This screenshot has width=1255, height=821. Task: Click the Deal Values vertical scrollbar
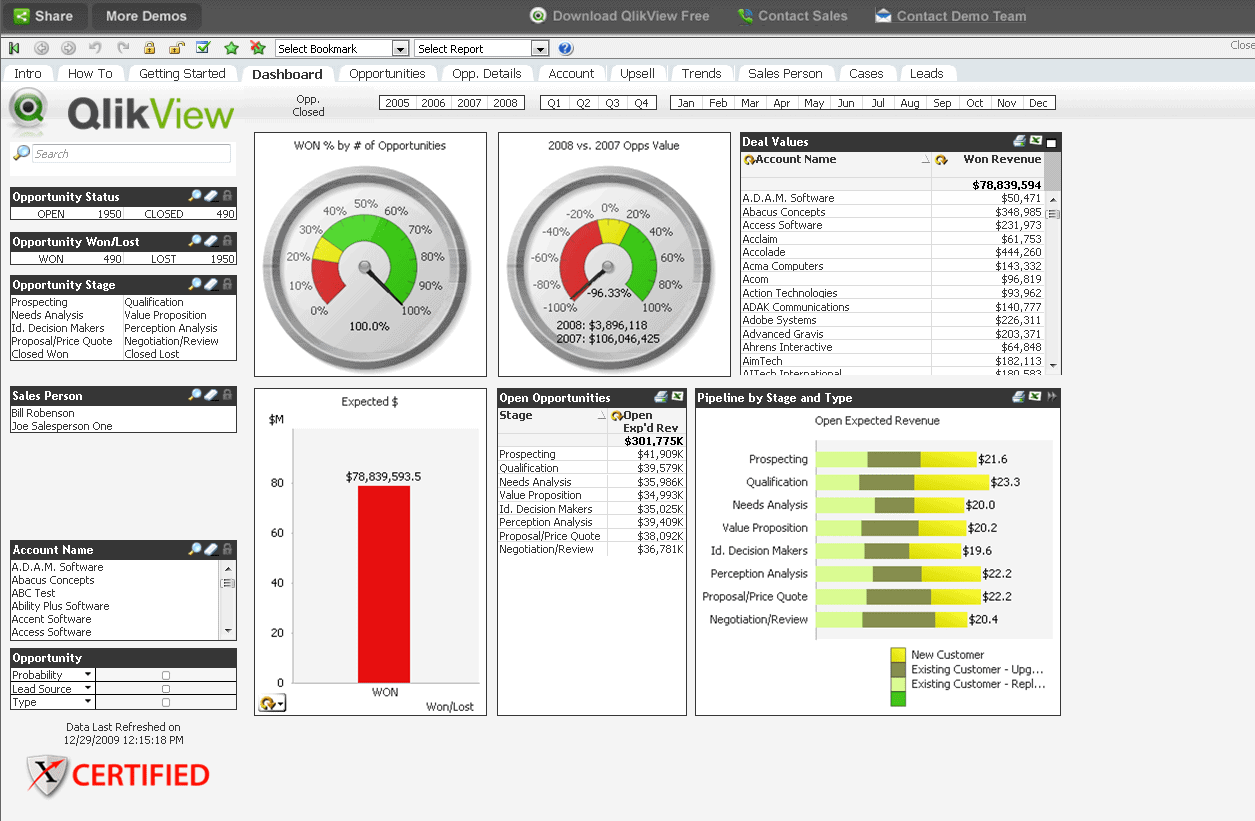tap(1052, 283)
